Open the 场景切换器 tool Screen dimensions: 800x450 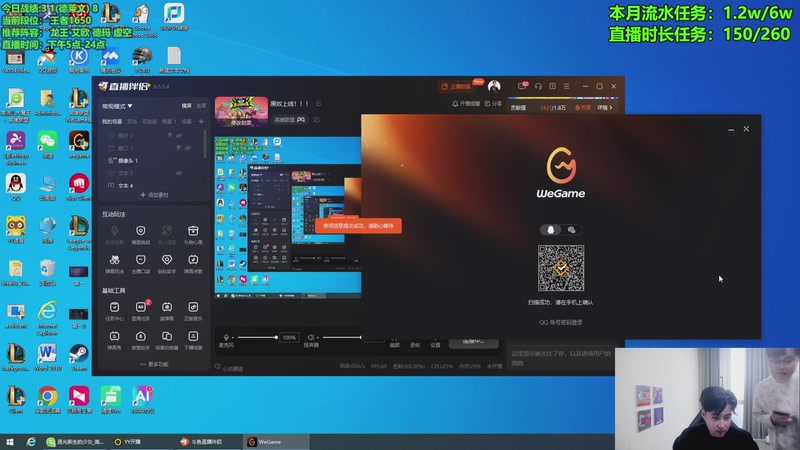click(x=167, y=340)
